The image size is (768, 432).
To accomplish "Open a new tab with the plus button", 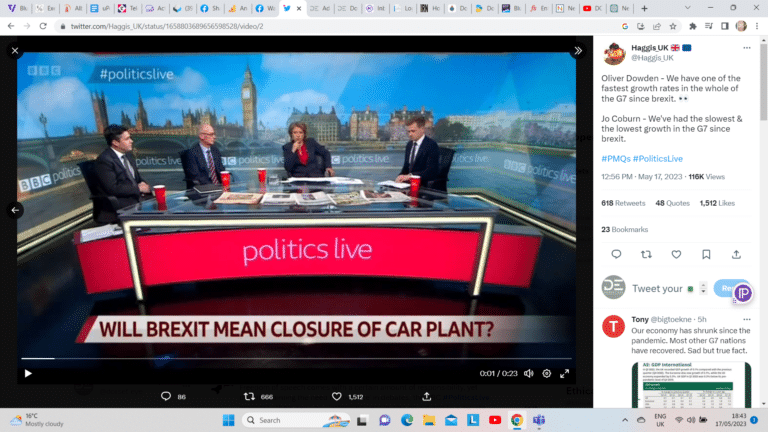I will (644, 8).
